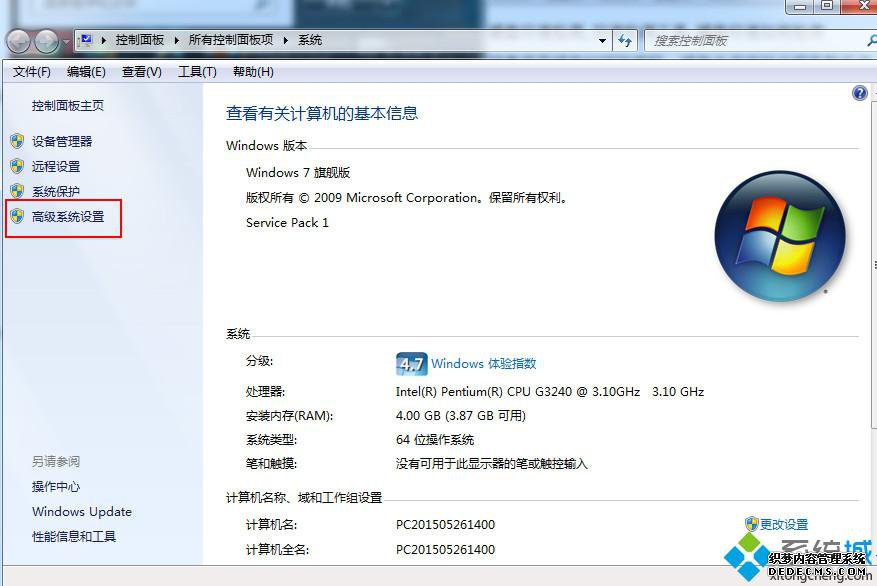The width and height of the screenshot is (877, 586).
Task: Open 远程设置 link
Action: [x=56, y=167]
